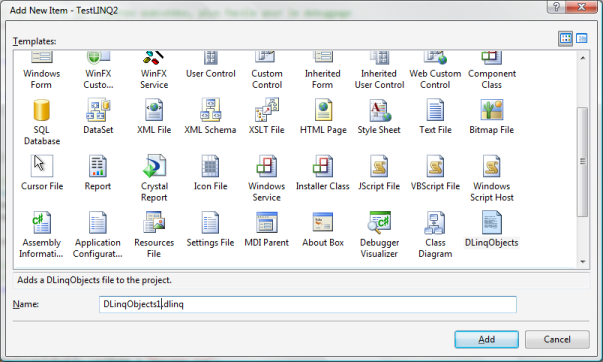Pick the XML Schema template icon
Image resolution: width=603 pixels, height=362 pixels.
[210, 110]
